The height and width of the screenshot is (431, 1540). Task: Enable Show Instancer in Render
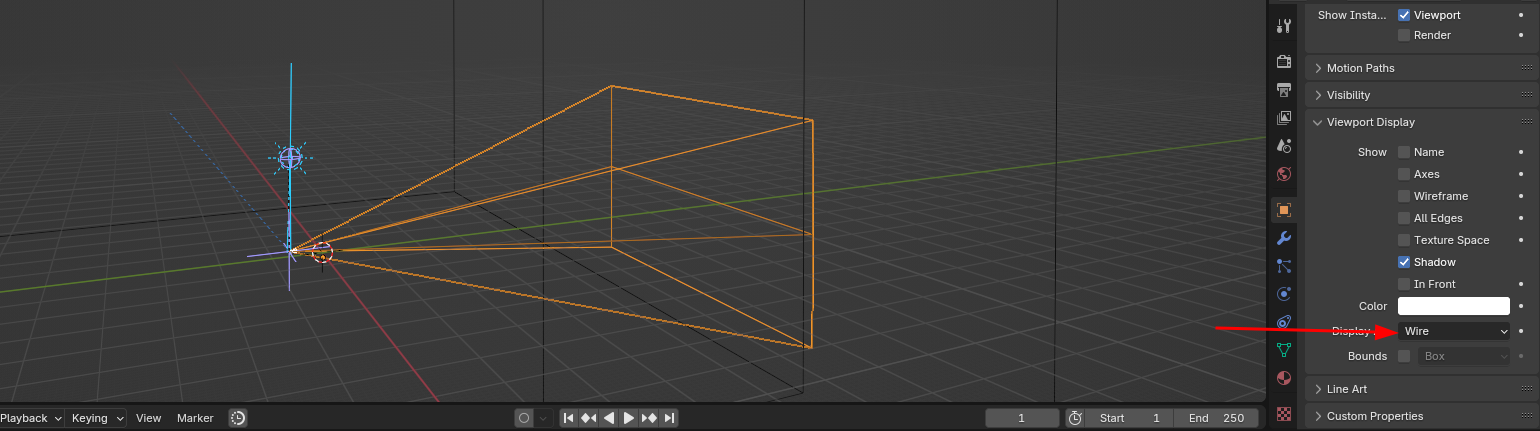point(1404,35)
